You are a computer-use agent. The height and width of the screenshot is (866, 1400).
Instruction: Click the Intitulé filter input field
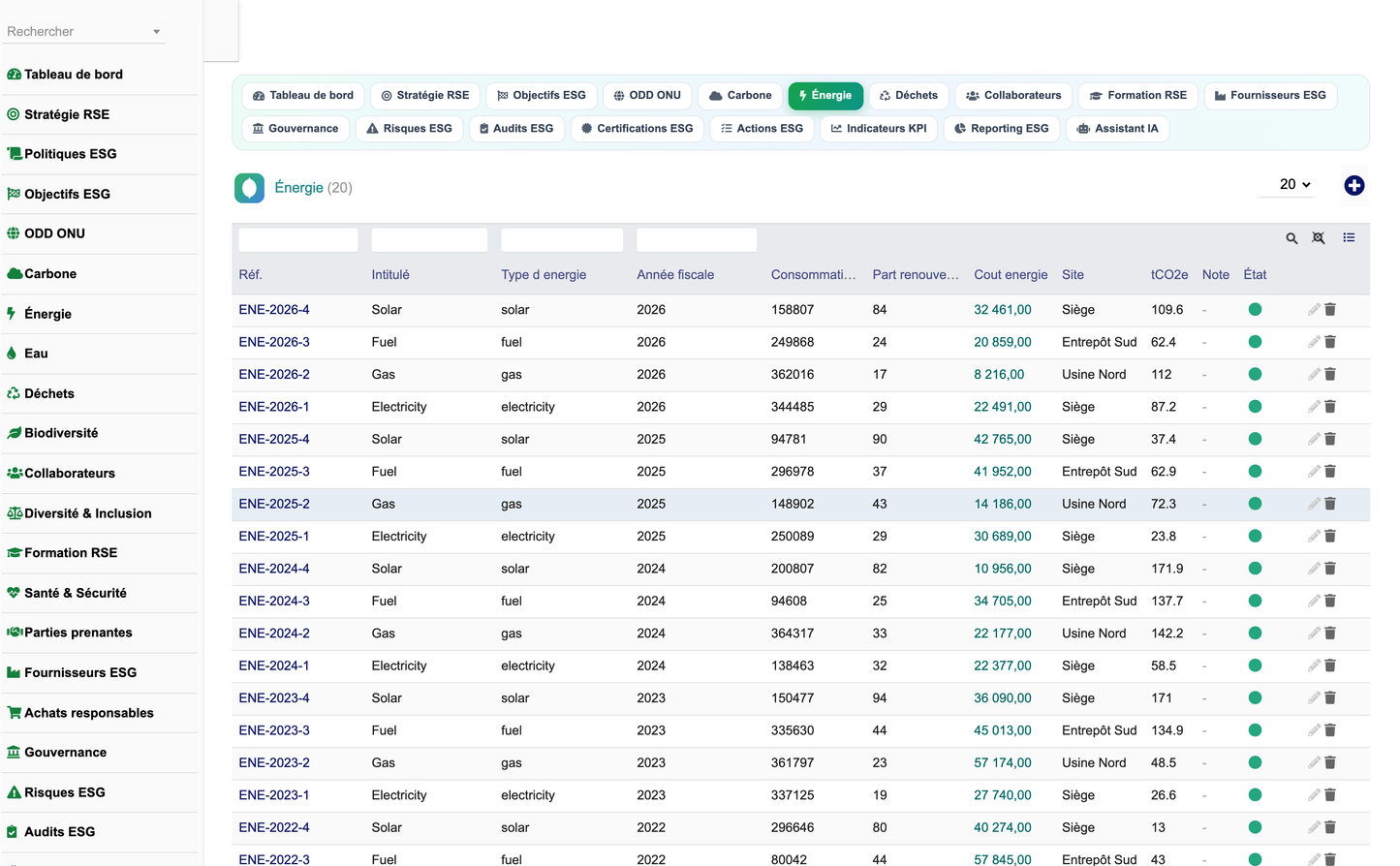(x=429, y=240)
